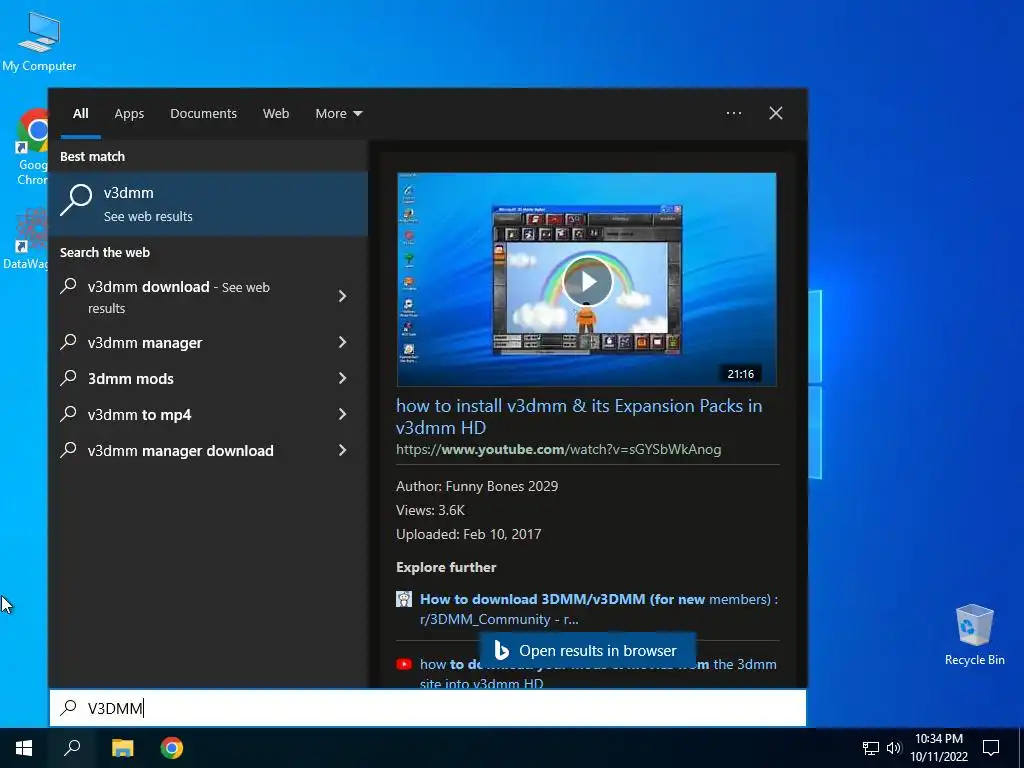Click 'Views: 3.6K' text

tap(430, 510)
